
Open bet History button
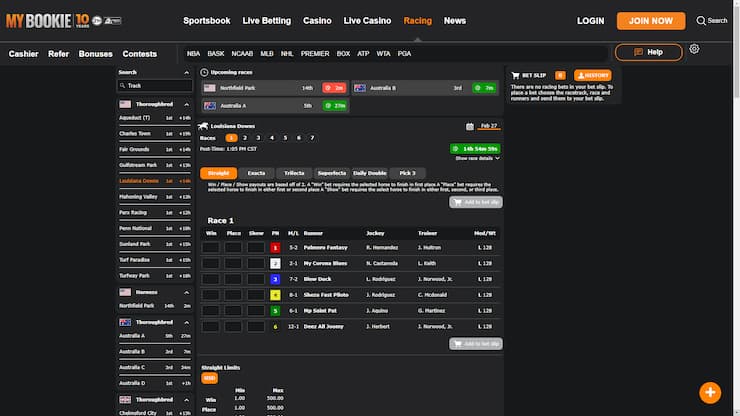pos(593,76)
